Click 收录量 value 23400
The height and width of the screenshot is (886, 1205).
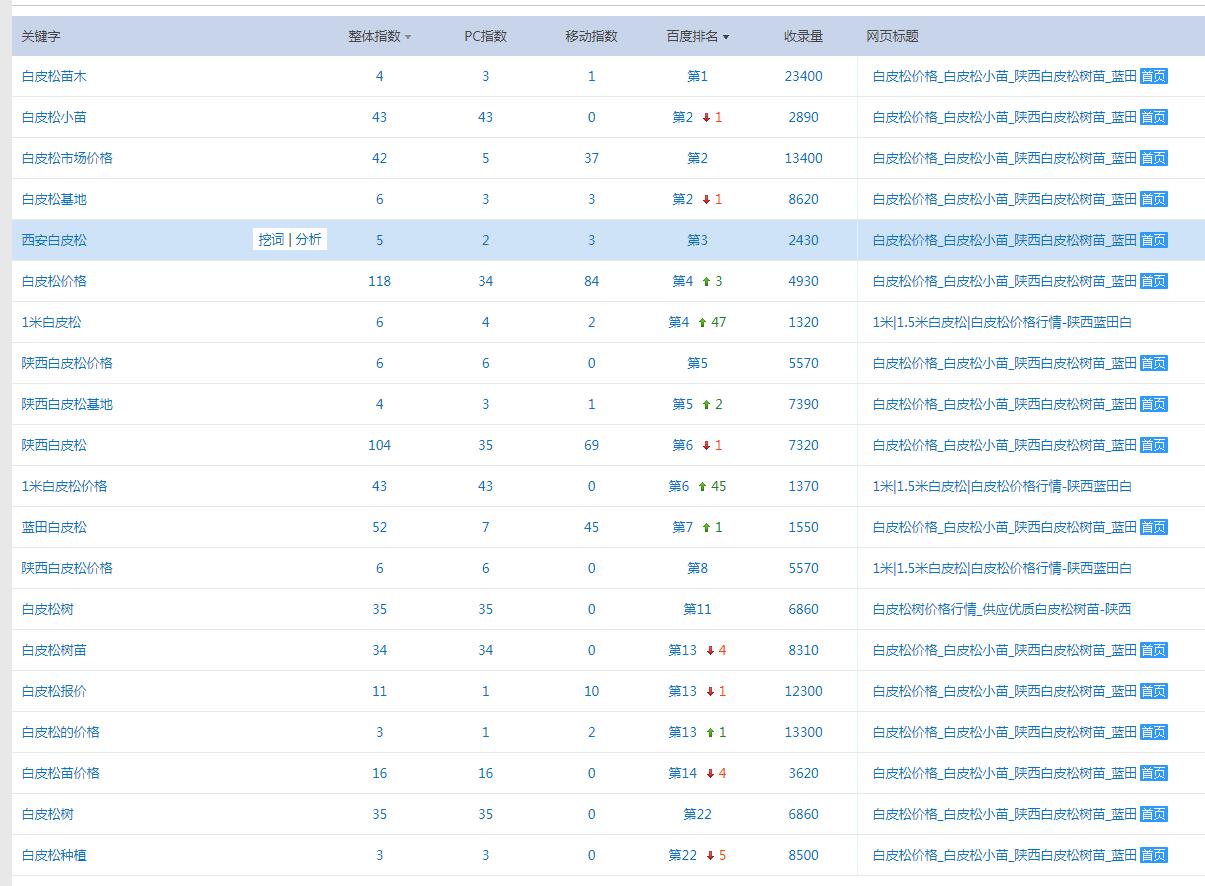click(x=803, y=76)
